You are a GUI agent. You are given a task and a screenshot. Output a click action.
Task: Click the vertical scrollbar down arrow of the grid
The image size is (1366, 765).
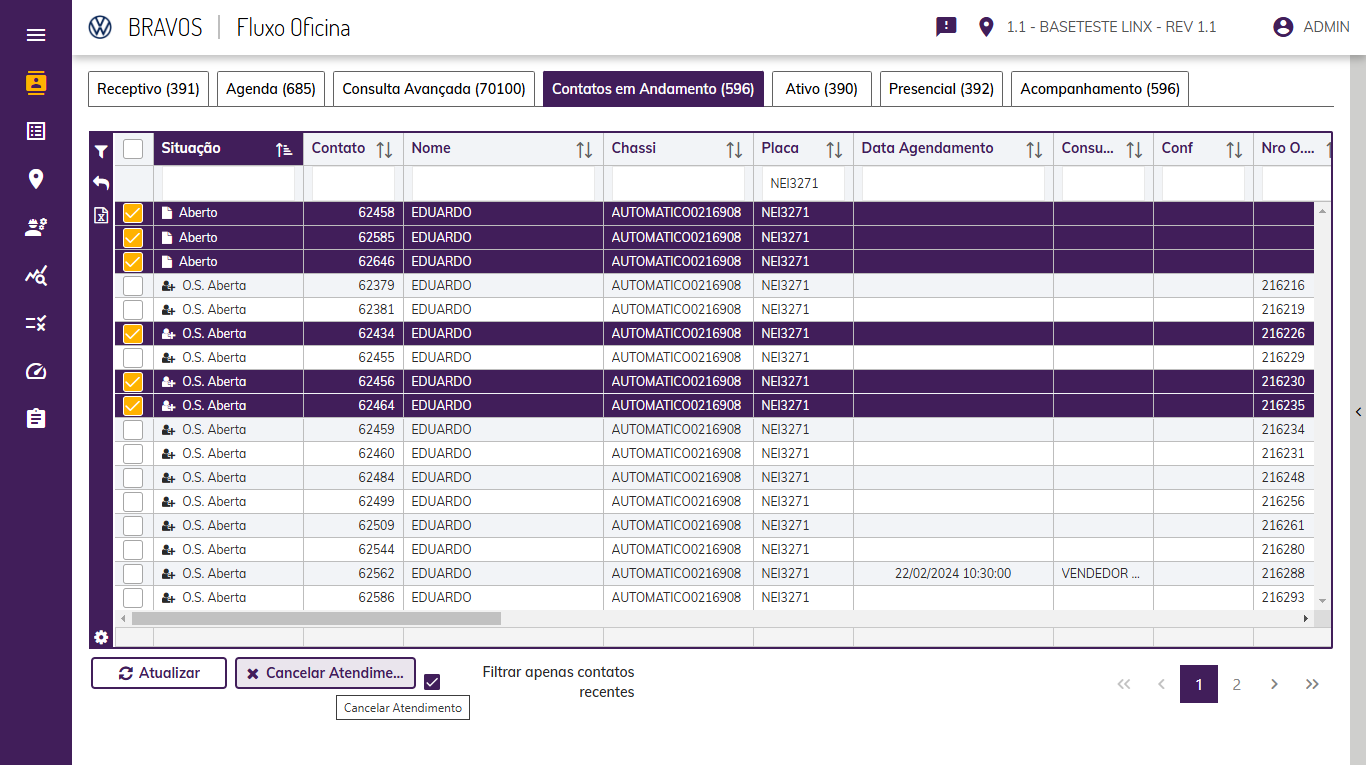click(x=1323, y=600)
